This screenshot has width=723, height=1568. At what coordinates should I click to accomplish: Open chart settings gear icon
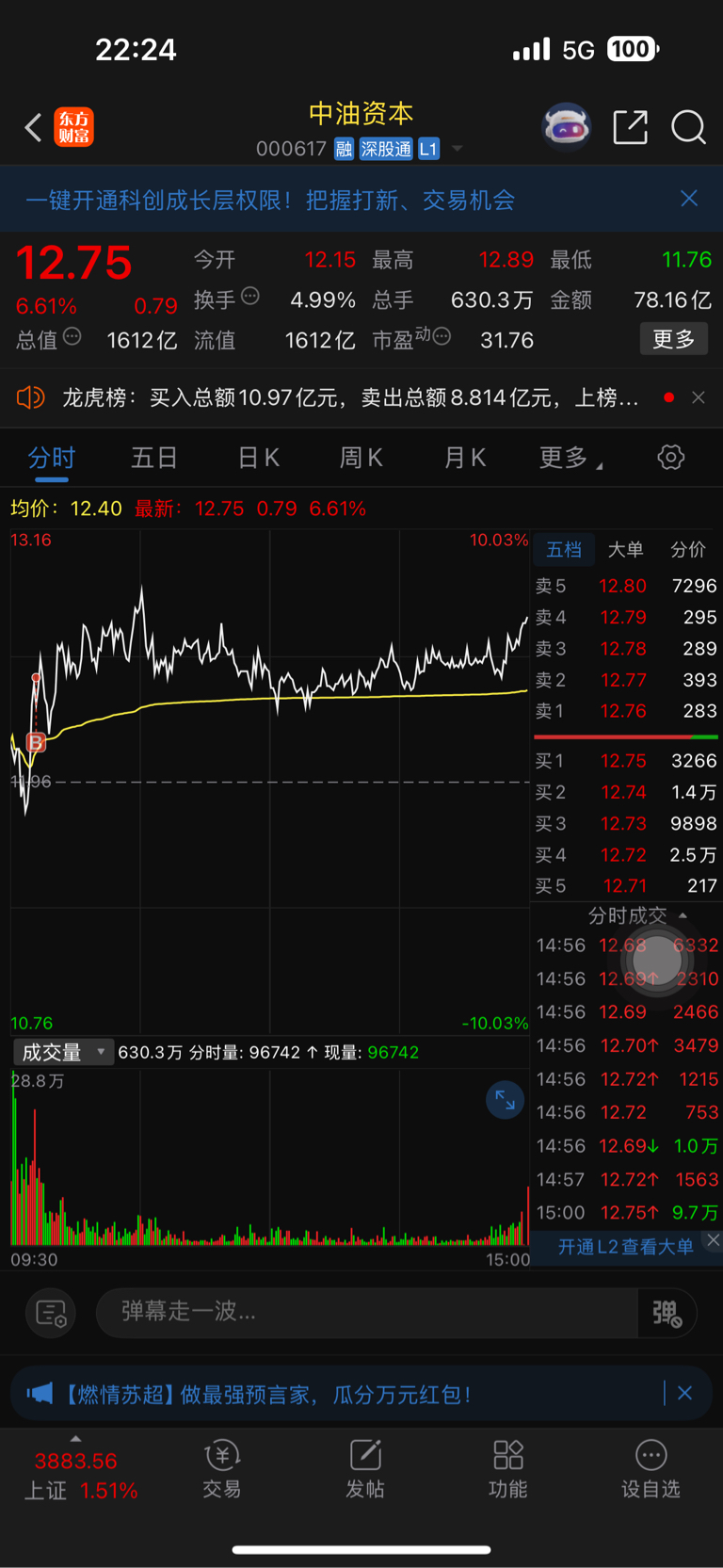tap(670, 458)
